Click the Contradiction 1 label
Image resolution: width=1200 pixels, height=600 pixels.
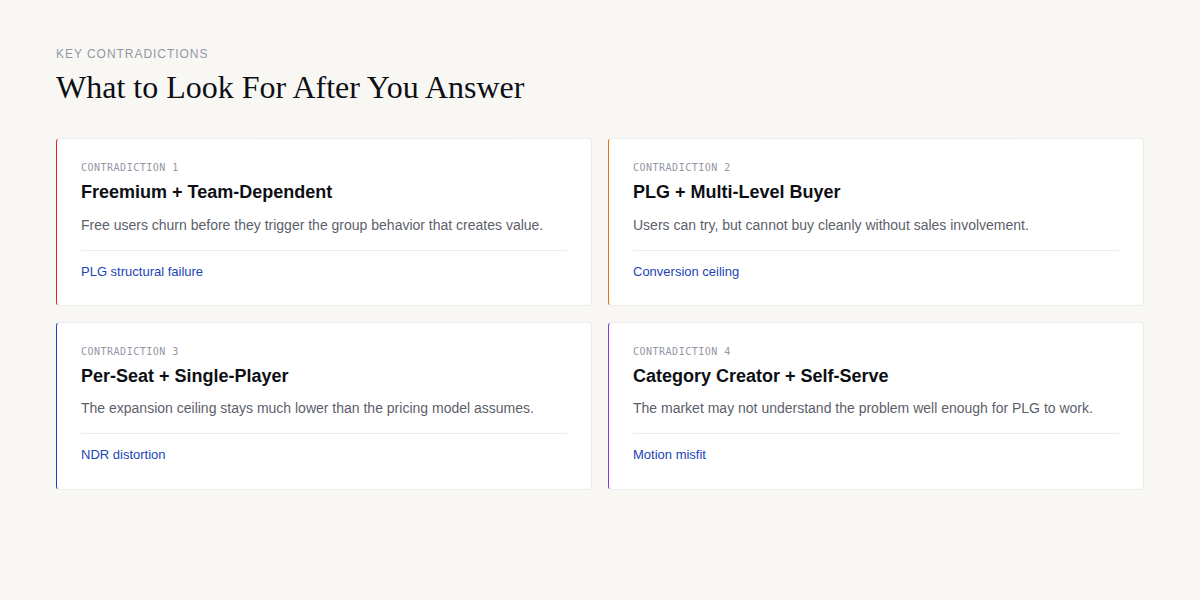(x=129, y=167)
